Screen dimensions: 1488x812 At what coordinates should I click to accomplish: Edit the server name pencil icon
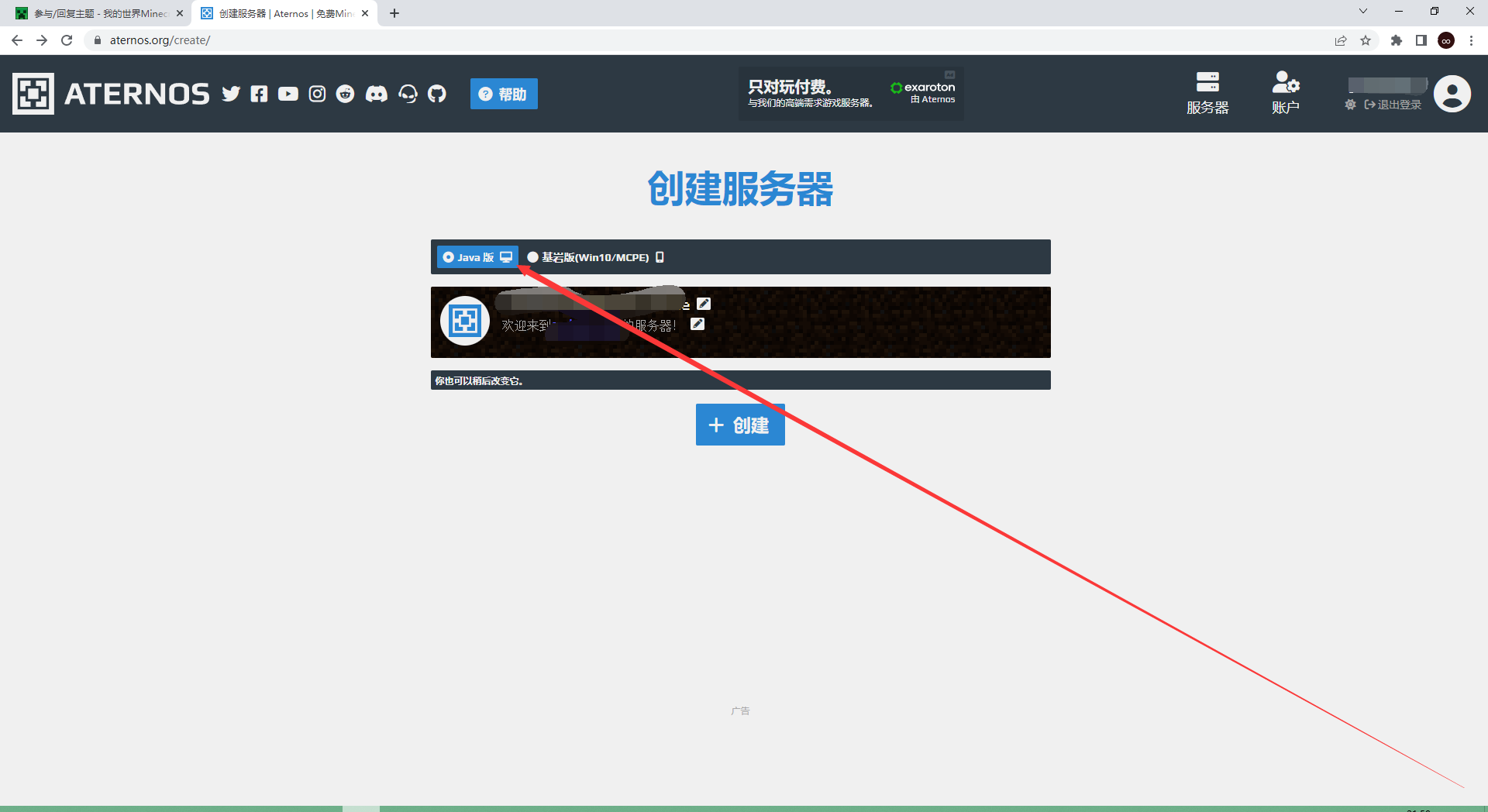pos(704,304)
